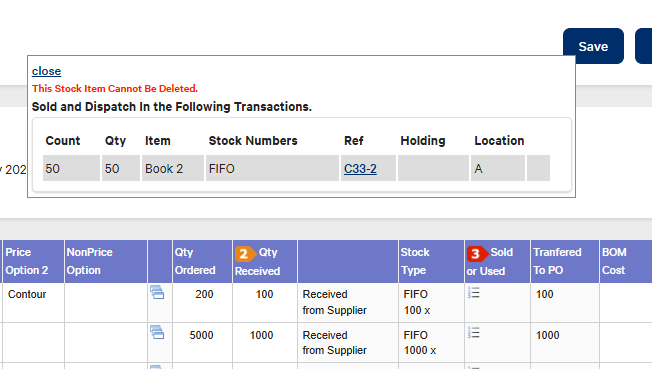Click the 100 transferred to PO cell
652x369 pixels.
(565, 302)
